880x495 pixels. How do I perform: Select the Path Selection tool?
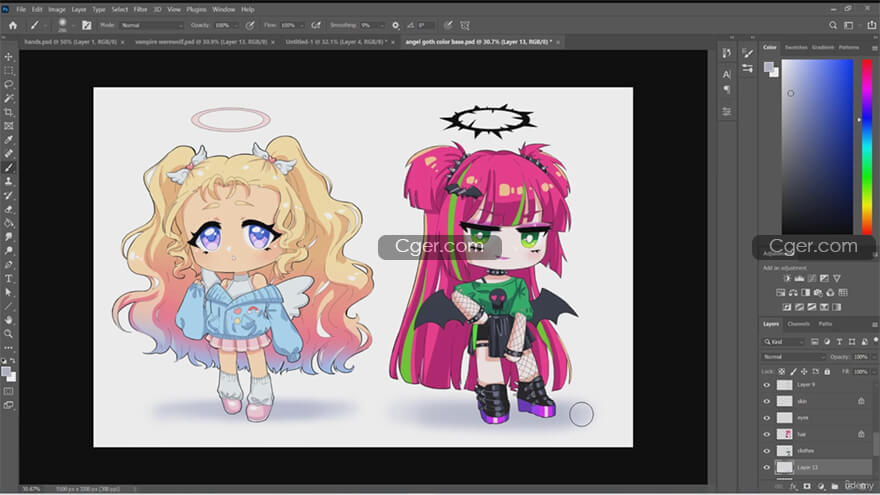point(8,292)
